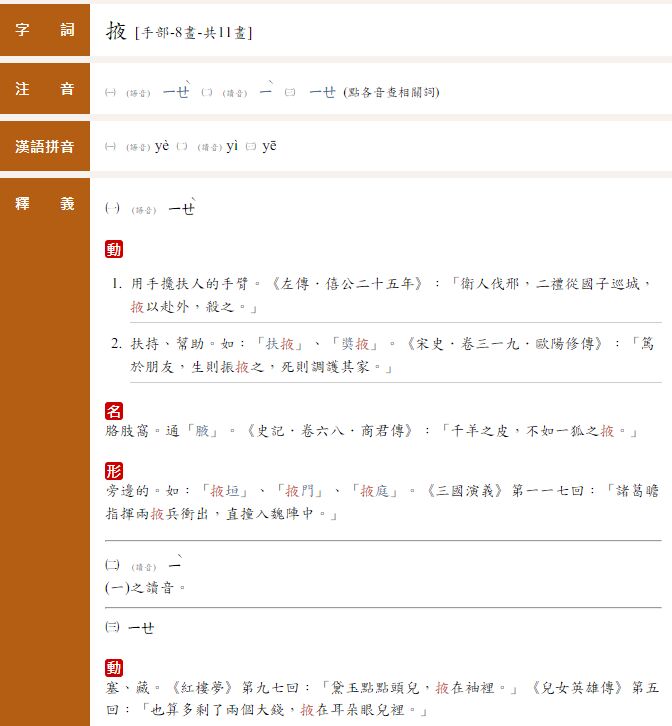Click the pinyin yè in 漢語拼音 row
Image resolution: width=672 pixels, height=726 pixels.
163,147
